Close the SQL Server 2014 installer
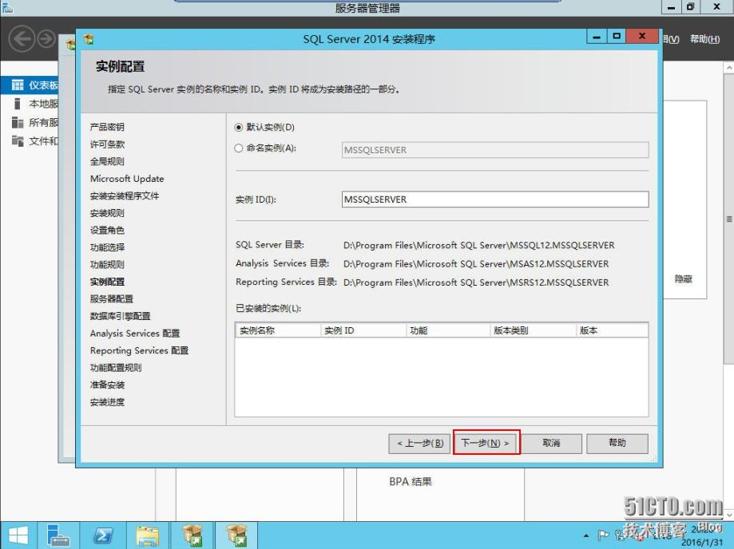This screenshot has height=549, width=734. pyautogui.click(x=642, y=37)
